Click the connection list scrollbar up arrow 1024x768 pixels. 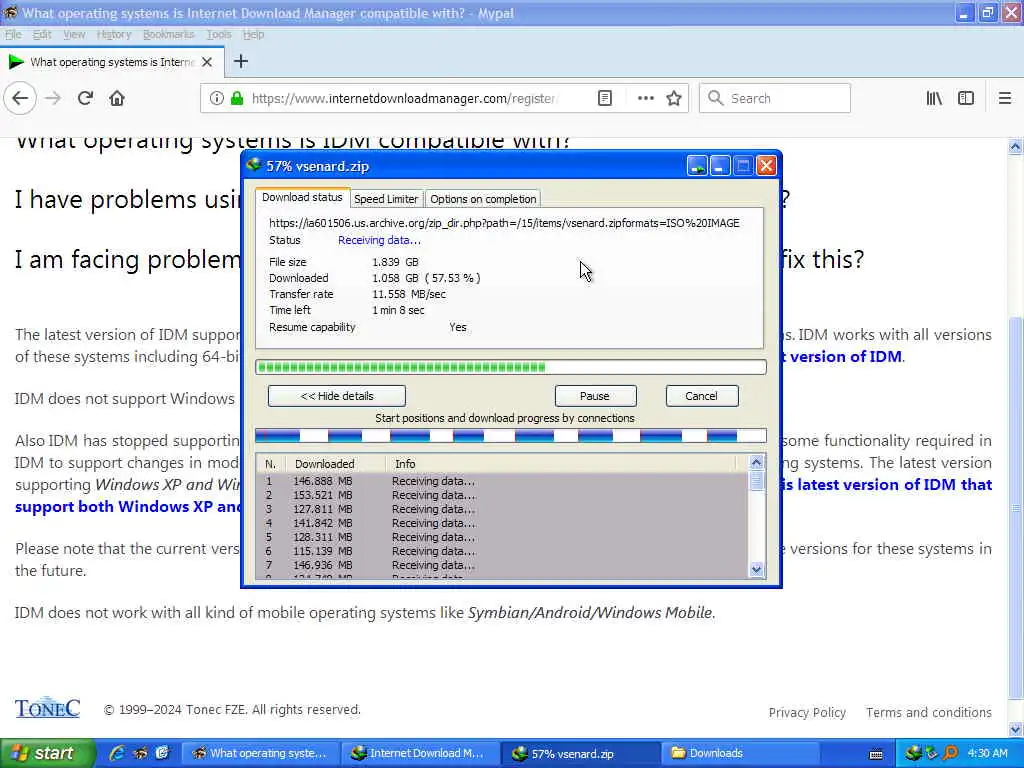(756, 462)
